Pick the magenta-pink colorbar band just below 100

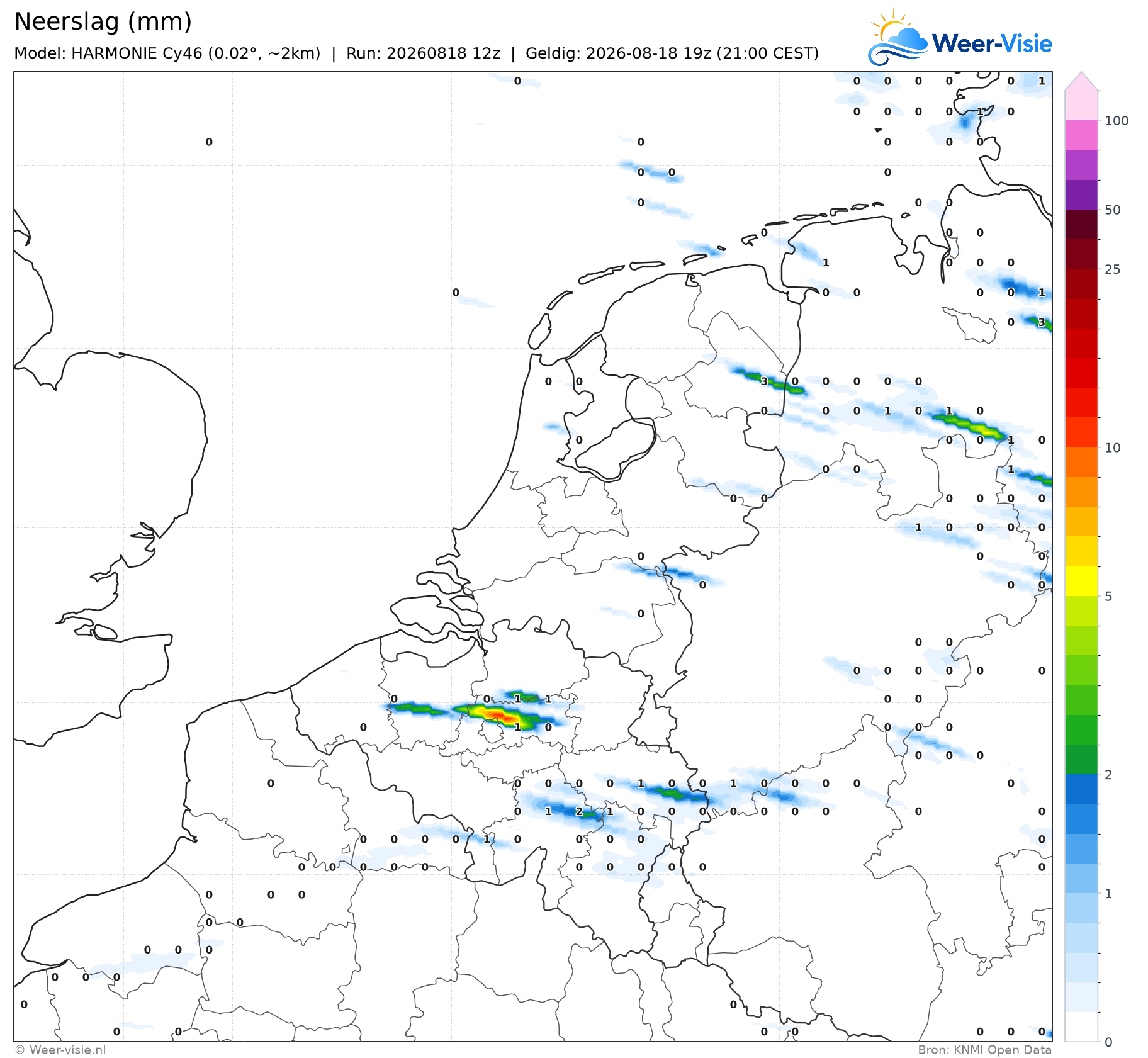(1081, 135)
